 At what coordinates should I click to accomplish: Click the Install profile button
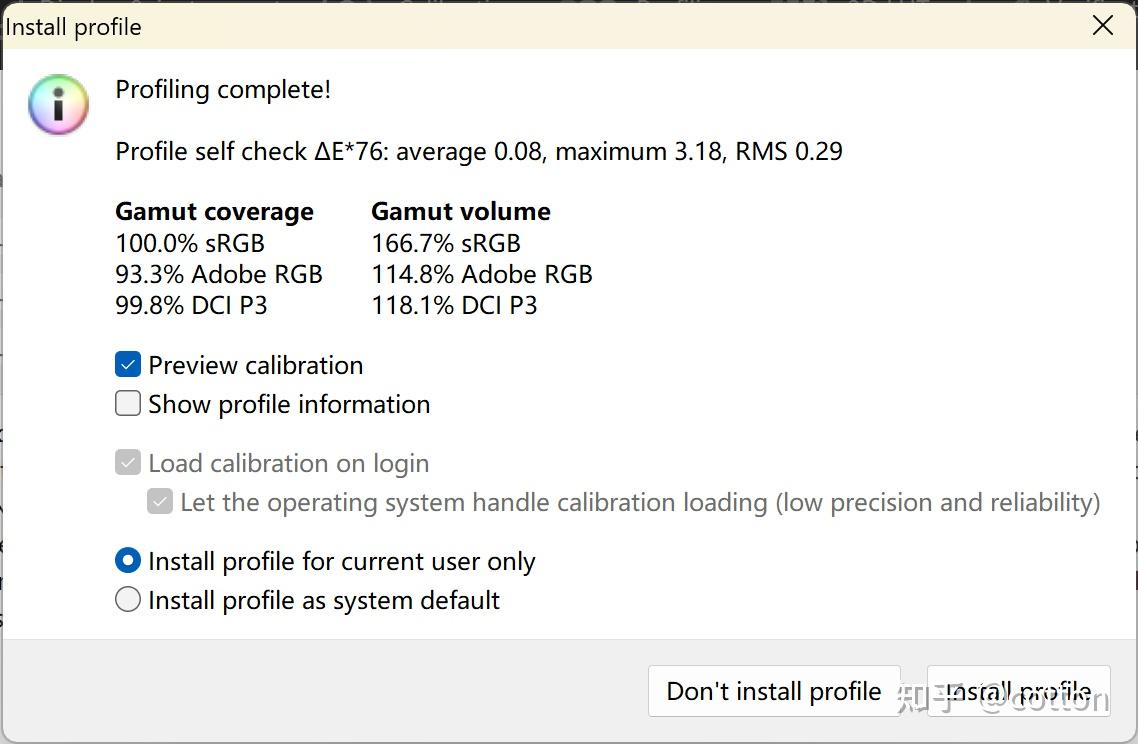[1018, 691]
